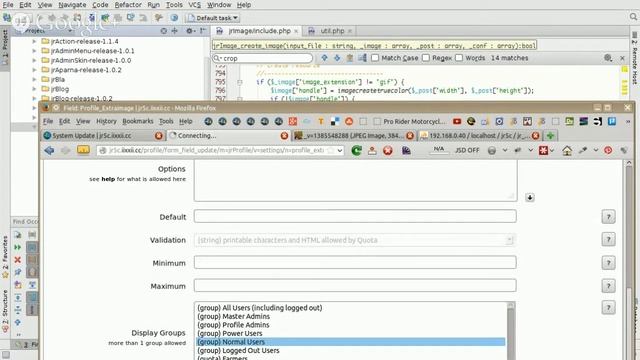Click scroll-from-source target icon in Project panel
640x360 pixels.
[x=164, y=31]
